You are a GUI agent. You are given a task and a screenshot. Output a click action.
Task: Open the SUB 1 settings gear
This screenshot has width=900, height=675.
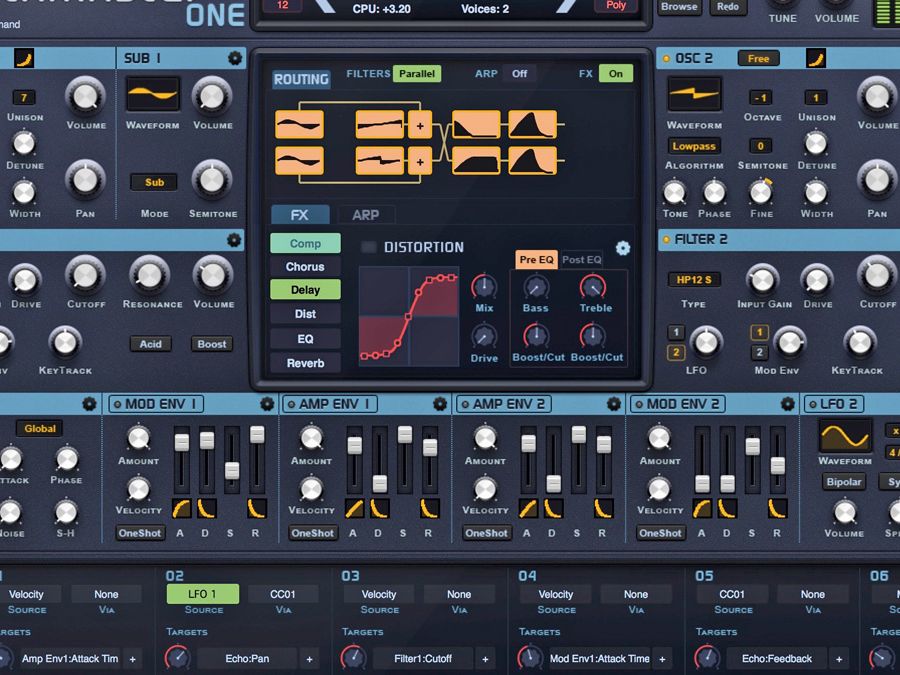235,58
